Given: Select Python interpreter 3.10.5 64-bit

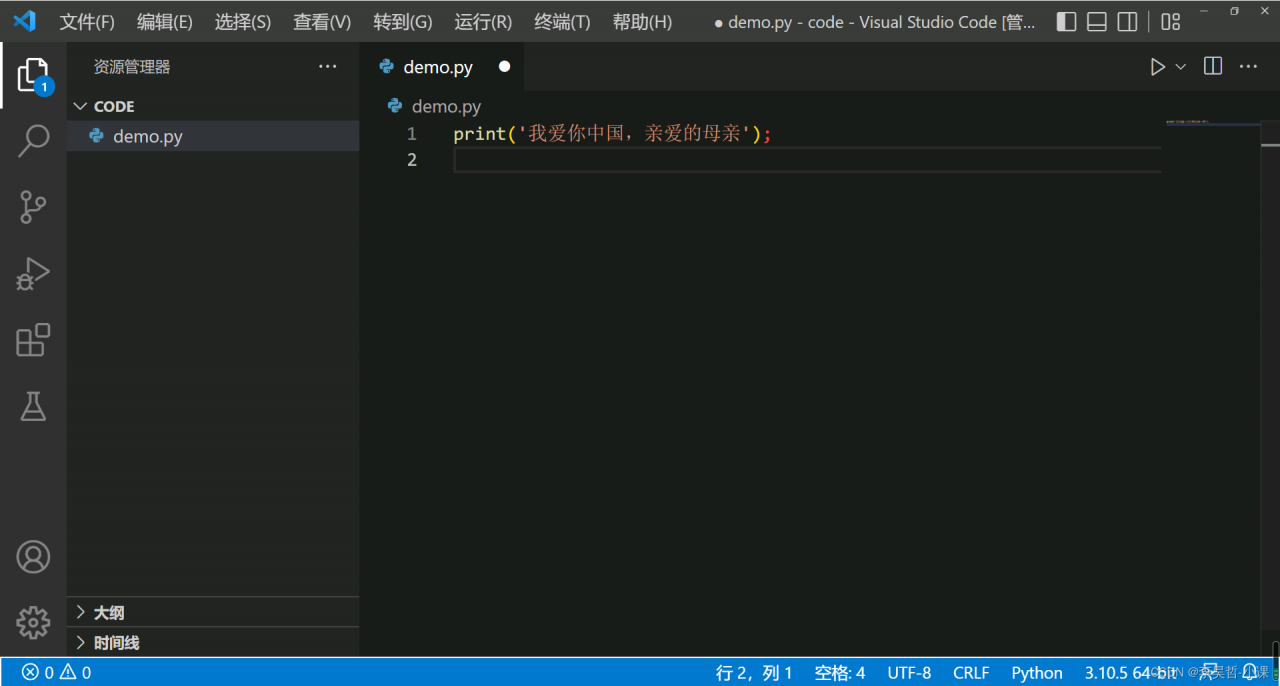Looking at the screenshot, I should pos(1131,673).
